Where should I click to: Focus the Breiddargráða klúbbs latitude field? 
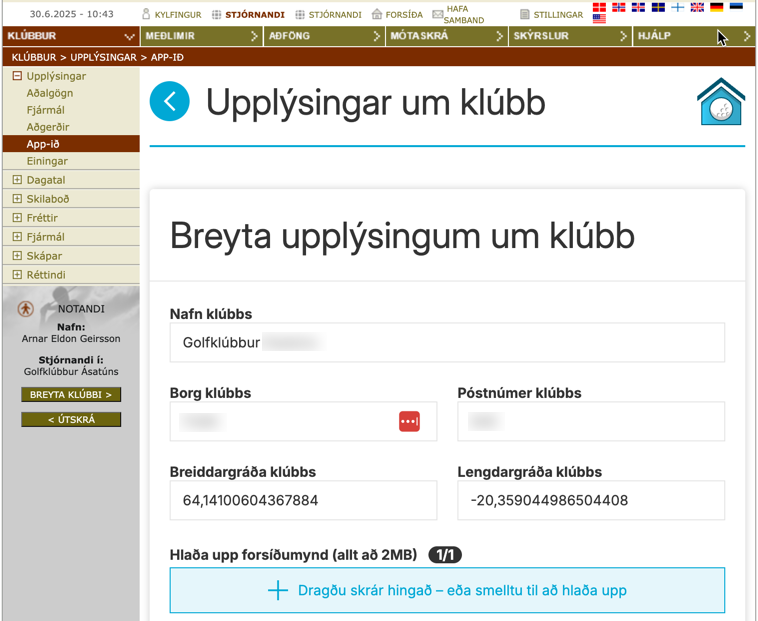(303, 500)
